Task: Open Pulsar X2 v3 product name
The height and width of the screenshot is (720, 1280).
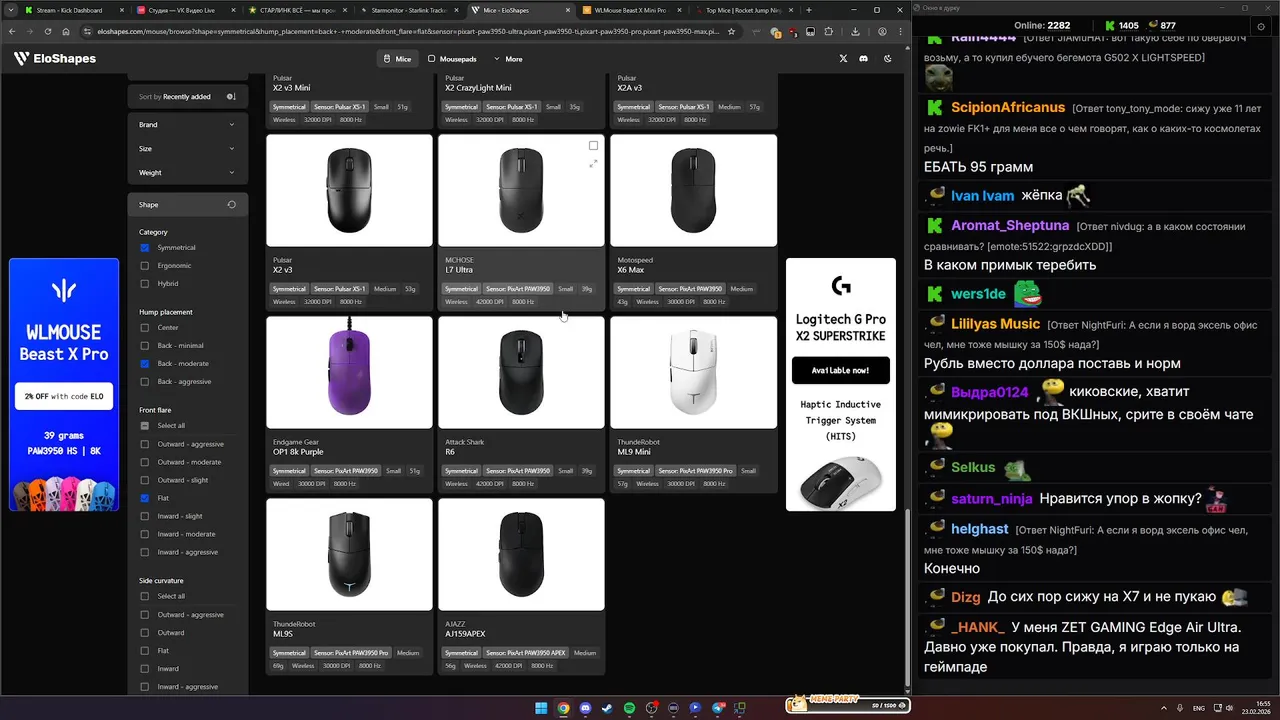Action: coord(283,270)
